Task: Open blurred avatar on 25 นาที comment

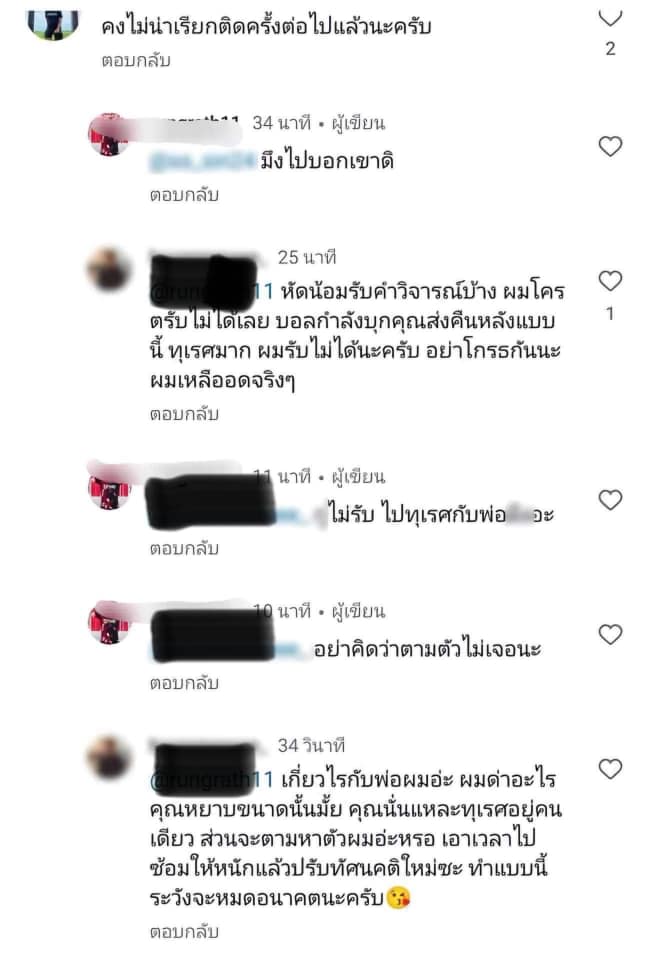Action: pyautogui.click(x=110, y=269)
